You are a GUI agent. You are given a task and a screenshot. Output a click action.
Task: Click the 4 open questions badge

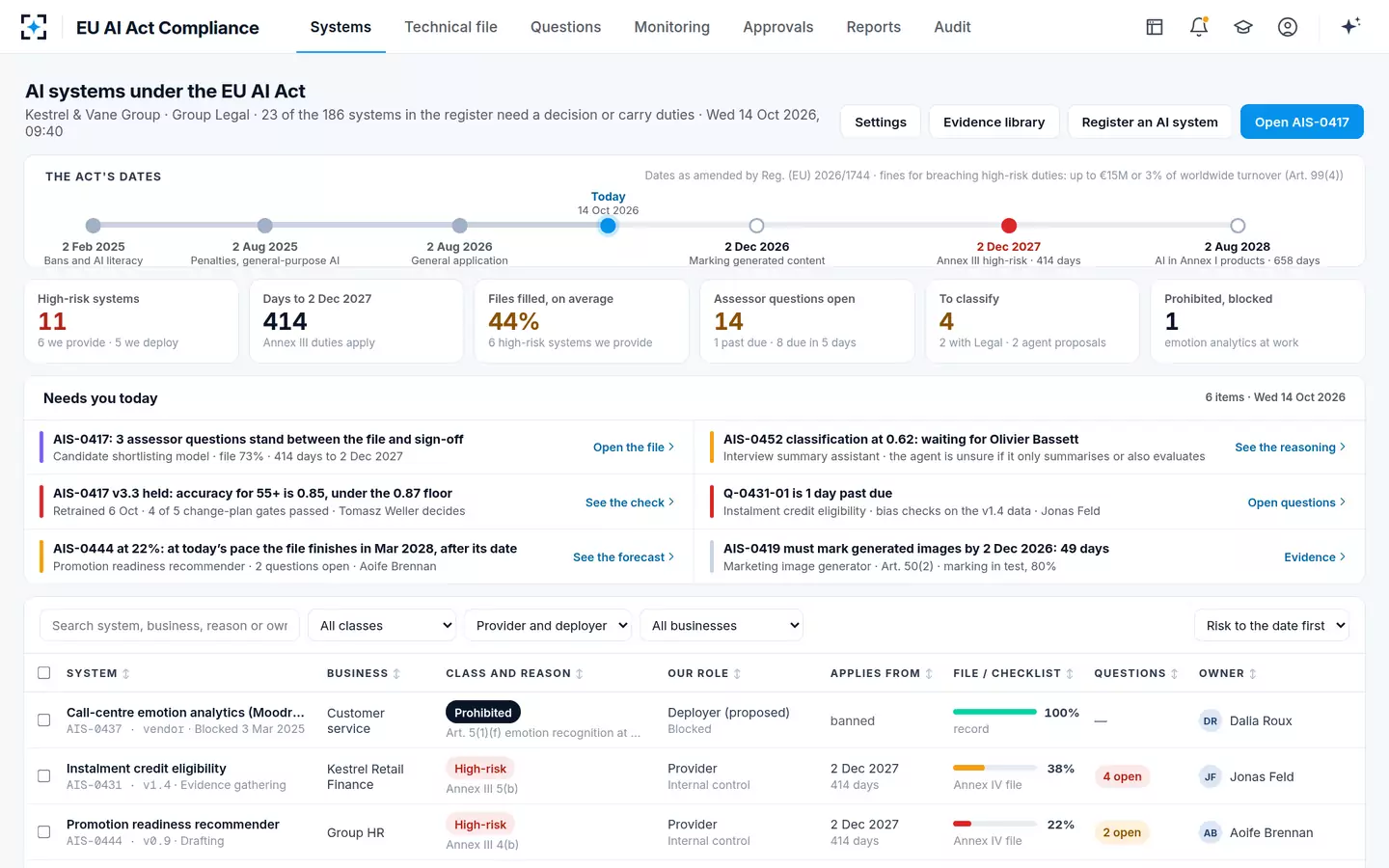[x=1122, y=776]
